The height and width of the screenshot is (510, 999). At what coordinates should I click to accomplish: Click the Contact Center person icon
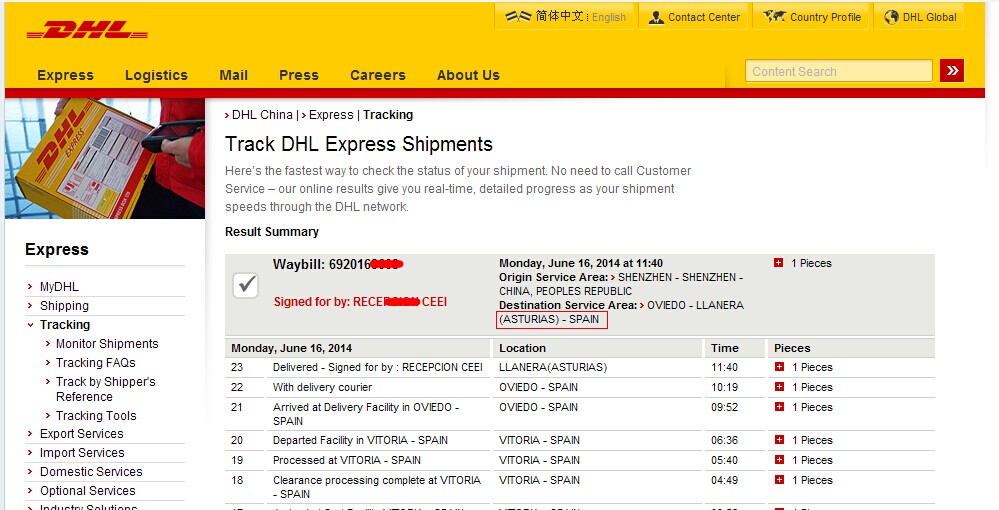click(x=656, y=17)
